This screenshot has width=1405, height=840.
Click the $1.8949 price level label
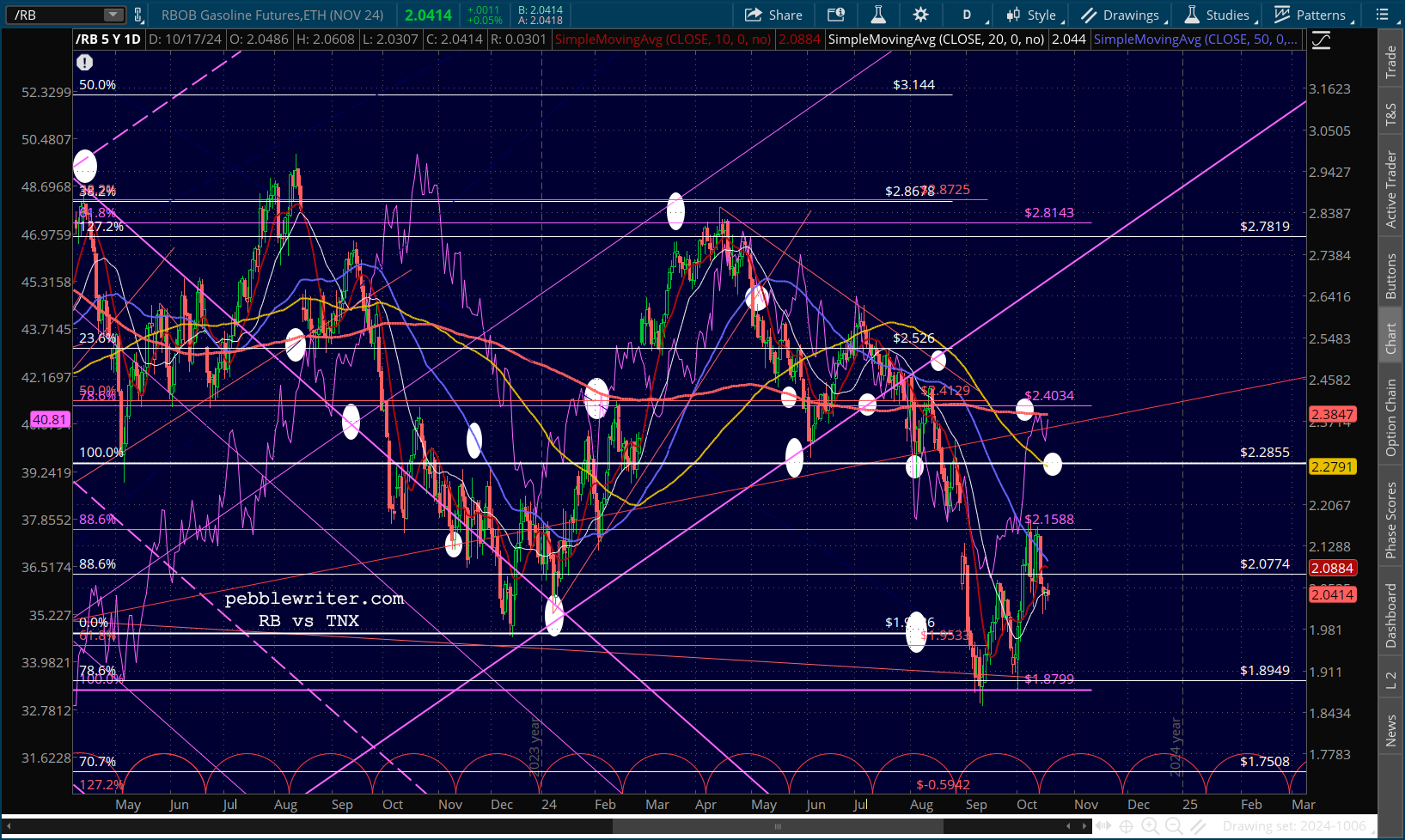click(x=1265, y=670)
